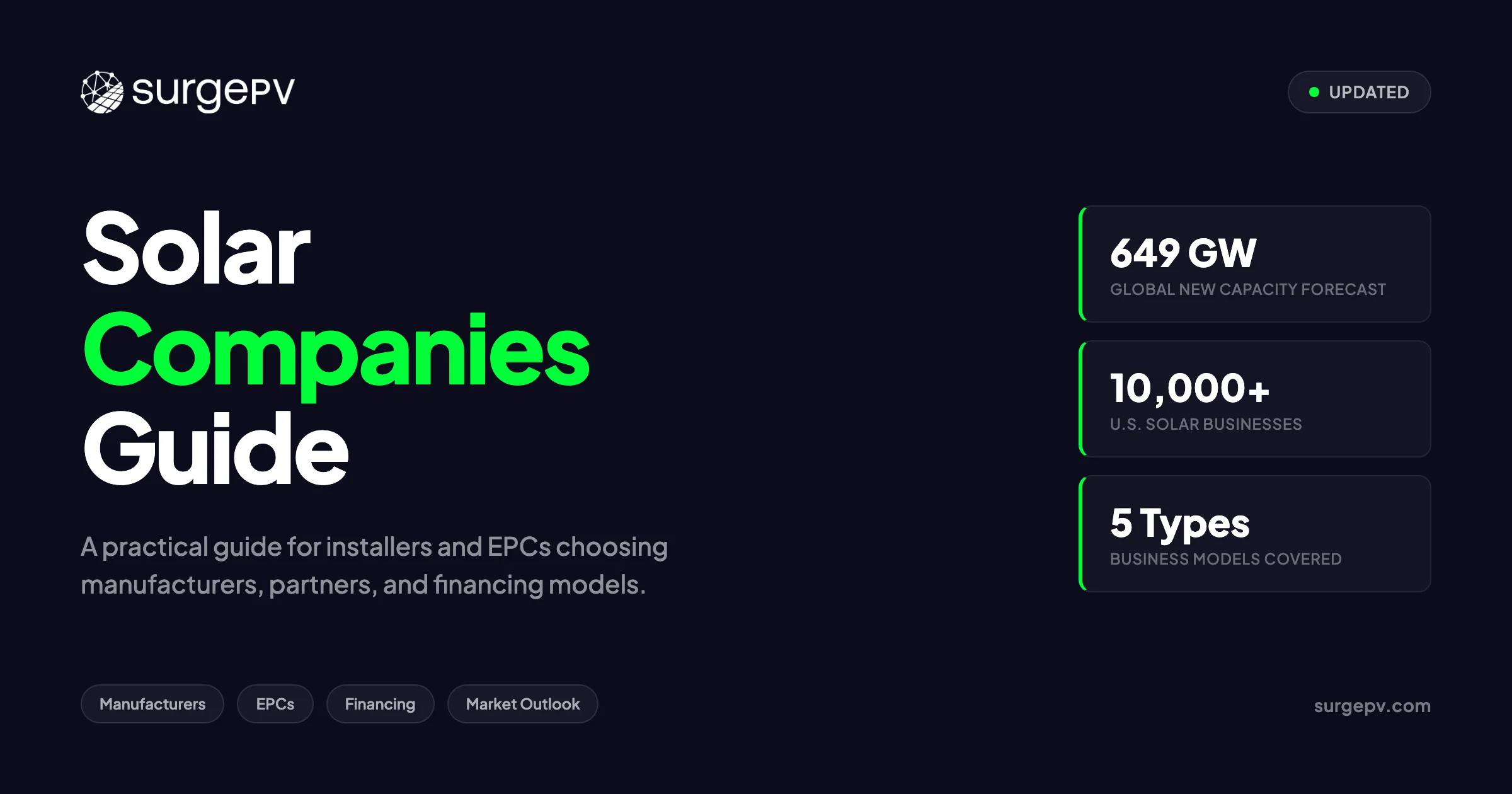The width and height of the screenshot is (1512, 794).
Task: Click the 10,000+ U.S. solar businesses card
Action: (1254, 399)
